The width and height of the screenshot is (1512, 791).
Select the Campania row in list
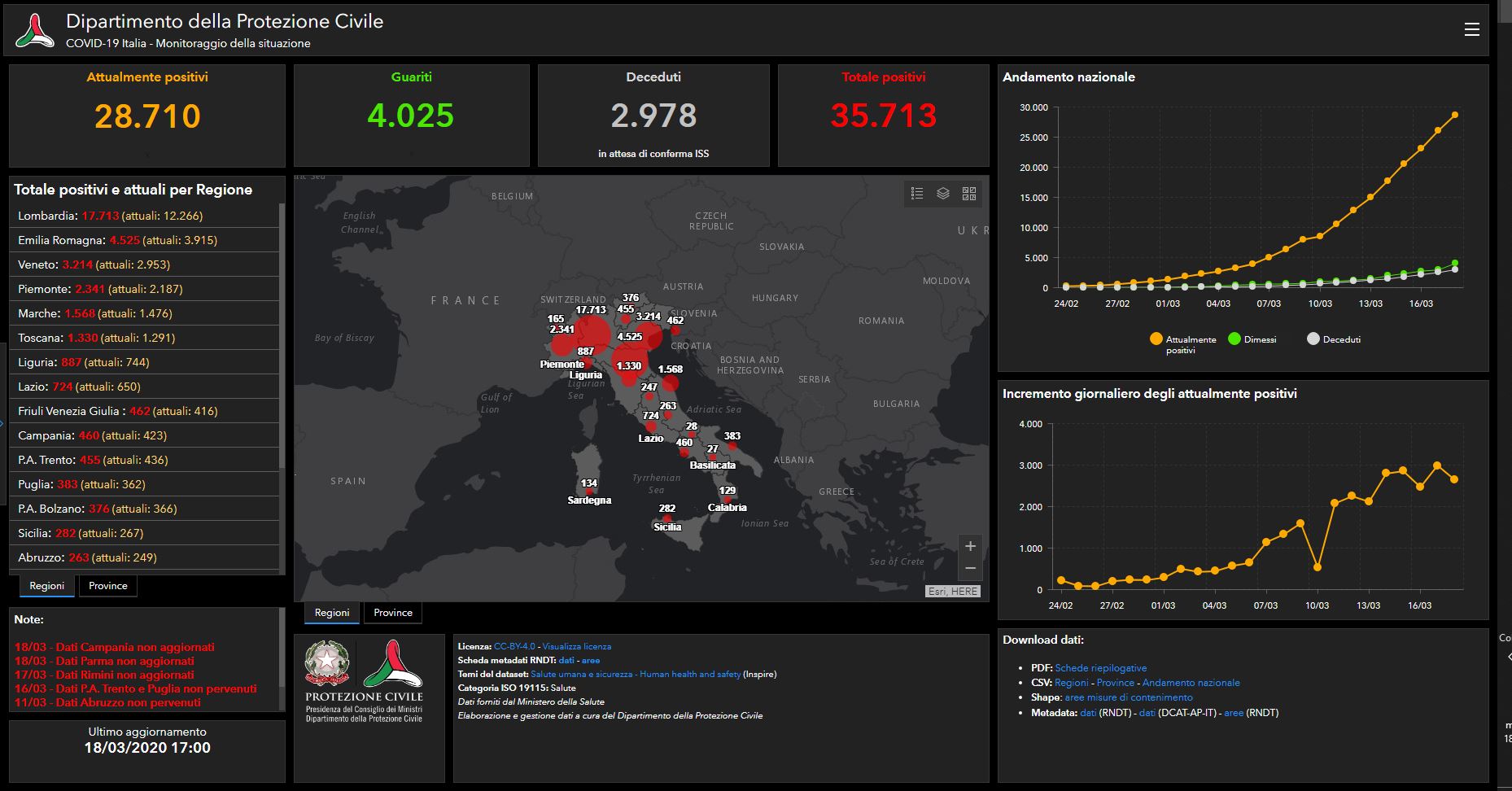(144, 435)
